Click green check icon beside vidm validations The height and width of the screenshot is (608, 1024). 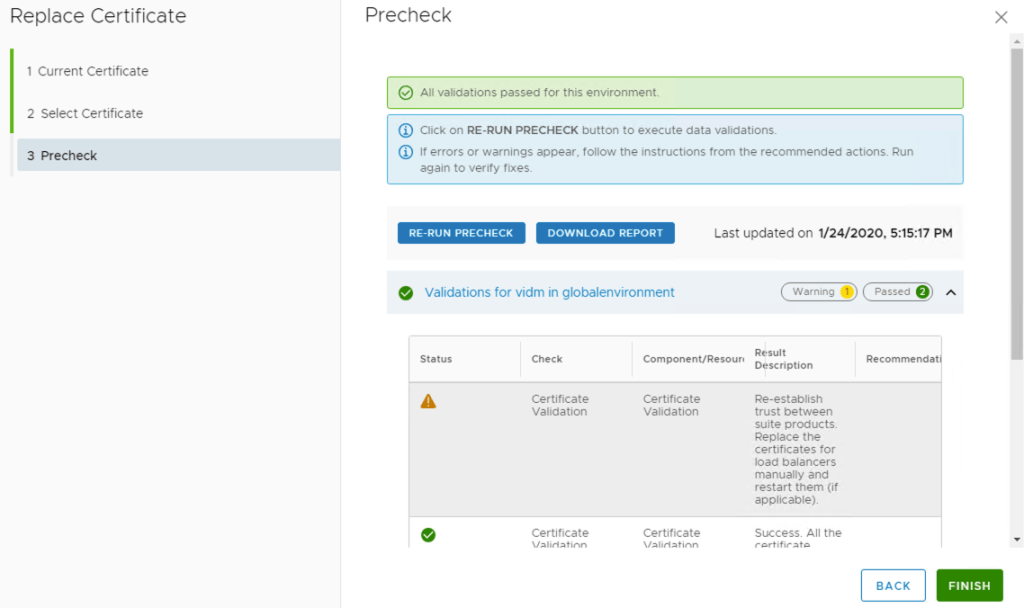point(406,293)
